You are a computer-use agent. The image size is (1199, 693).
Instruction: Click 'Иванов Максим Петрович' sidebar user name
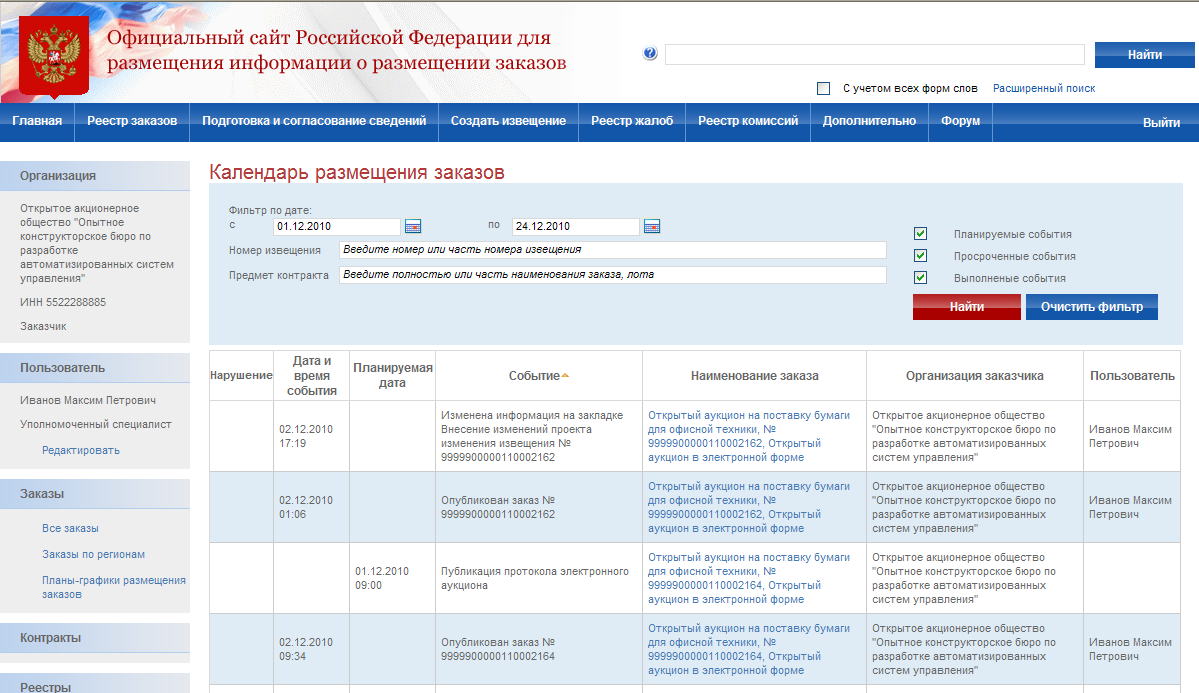[88, 400]
